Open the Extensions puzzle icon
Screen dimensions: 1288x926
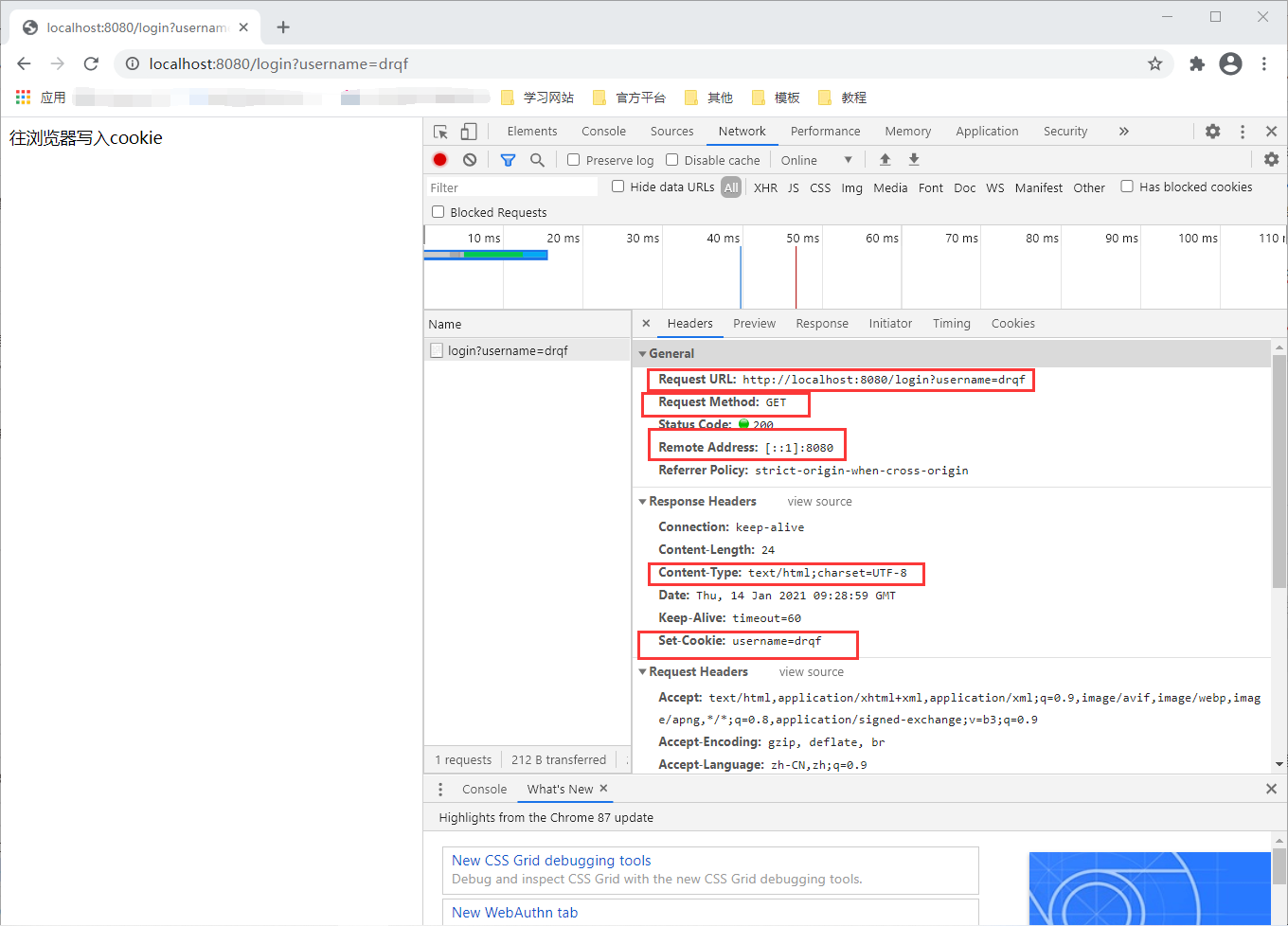[1197, 63]
